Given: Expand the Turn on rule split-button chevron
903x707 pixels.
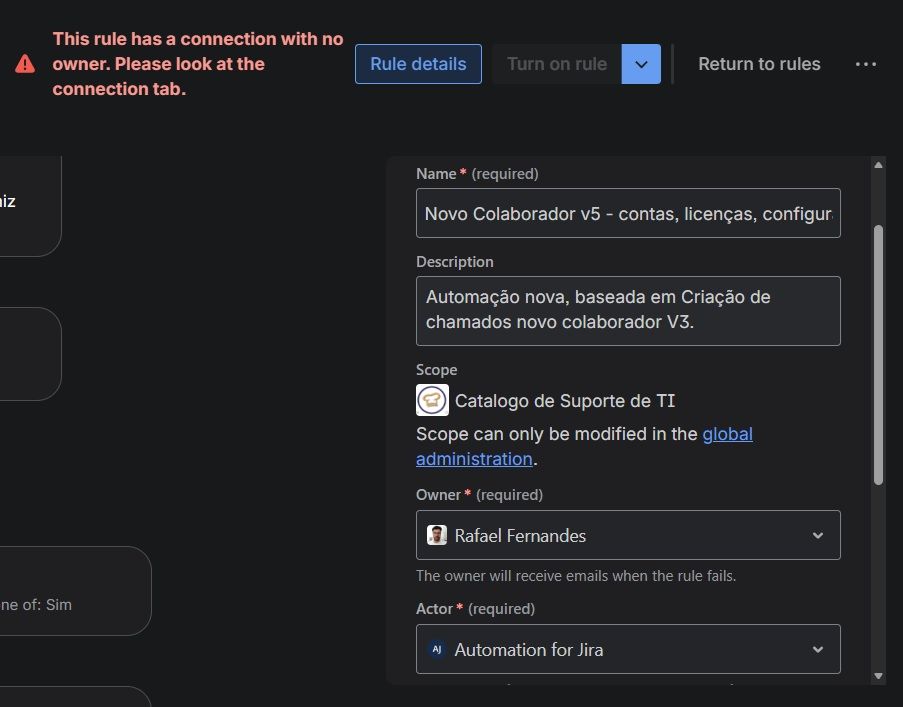Looking at the screenshot, I should pos(640,63).
